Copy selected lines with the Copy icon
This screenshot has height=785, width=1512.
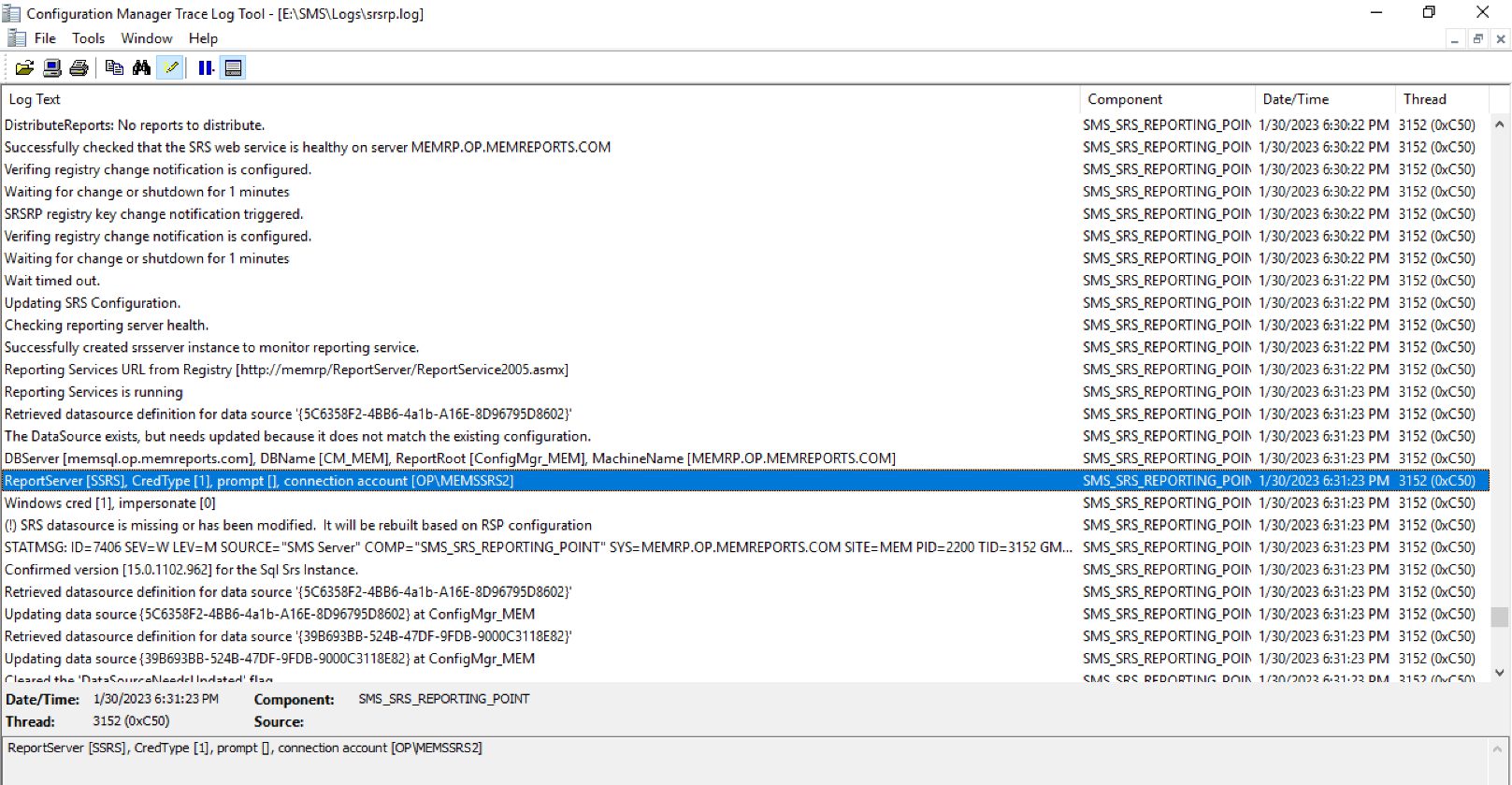[114, 67]
